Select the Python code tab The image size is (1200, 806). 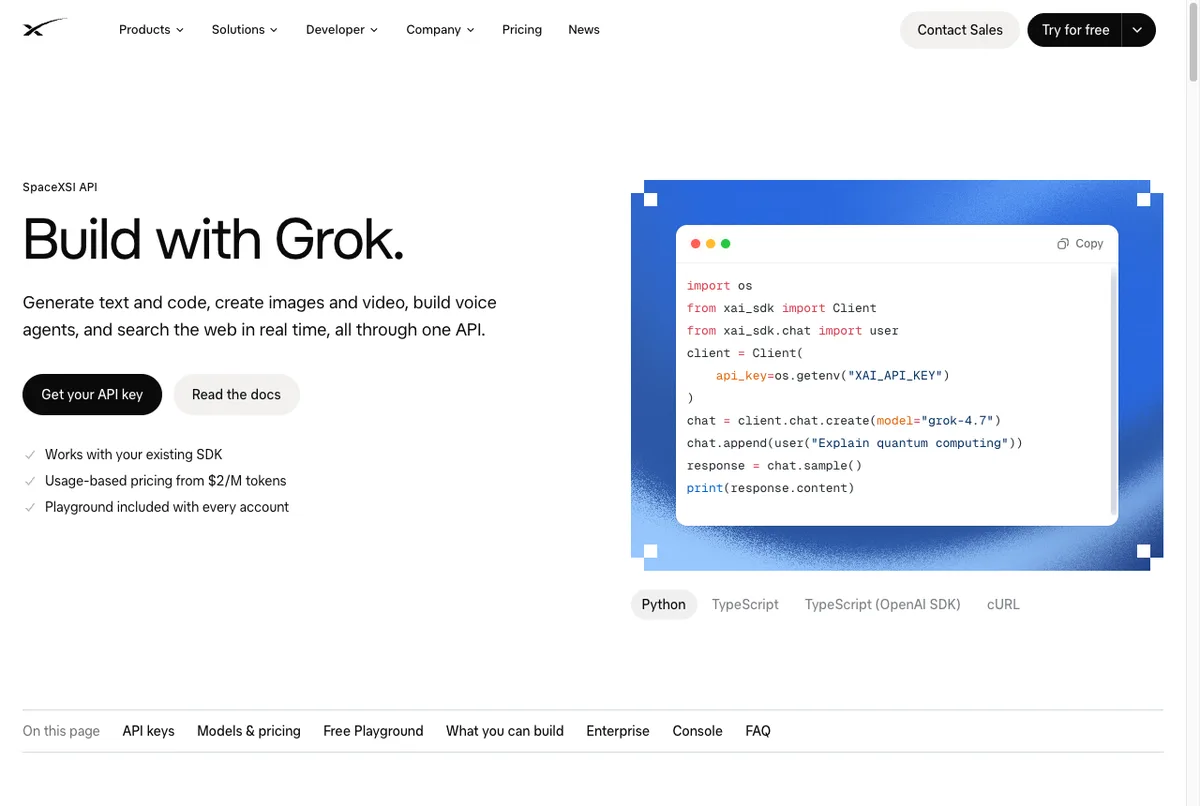664,604
